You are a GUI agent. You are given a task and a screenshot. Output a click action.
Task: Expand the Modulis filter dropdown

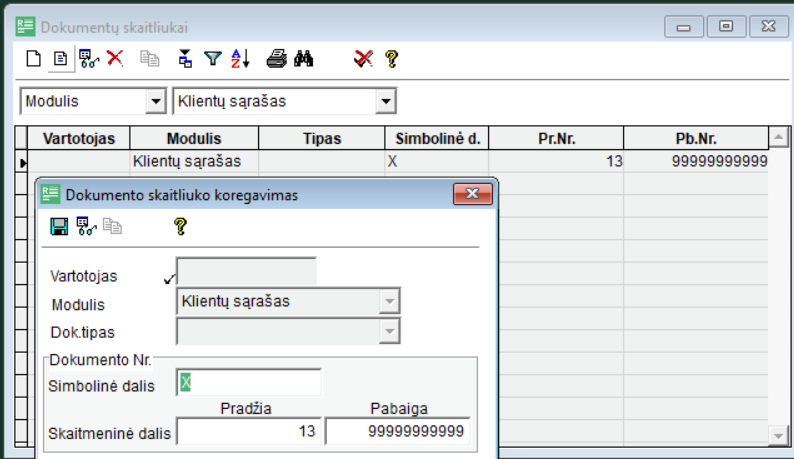(x=155, y=101)
